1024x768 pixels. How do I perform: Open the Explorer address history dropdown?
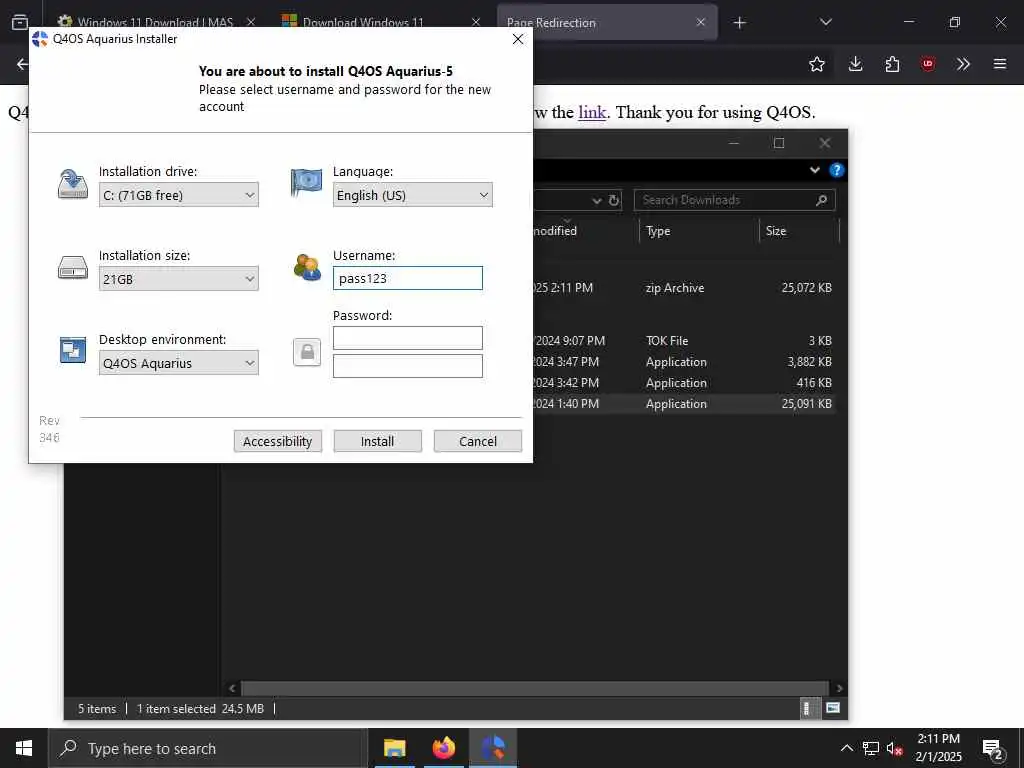coord(597,200)
